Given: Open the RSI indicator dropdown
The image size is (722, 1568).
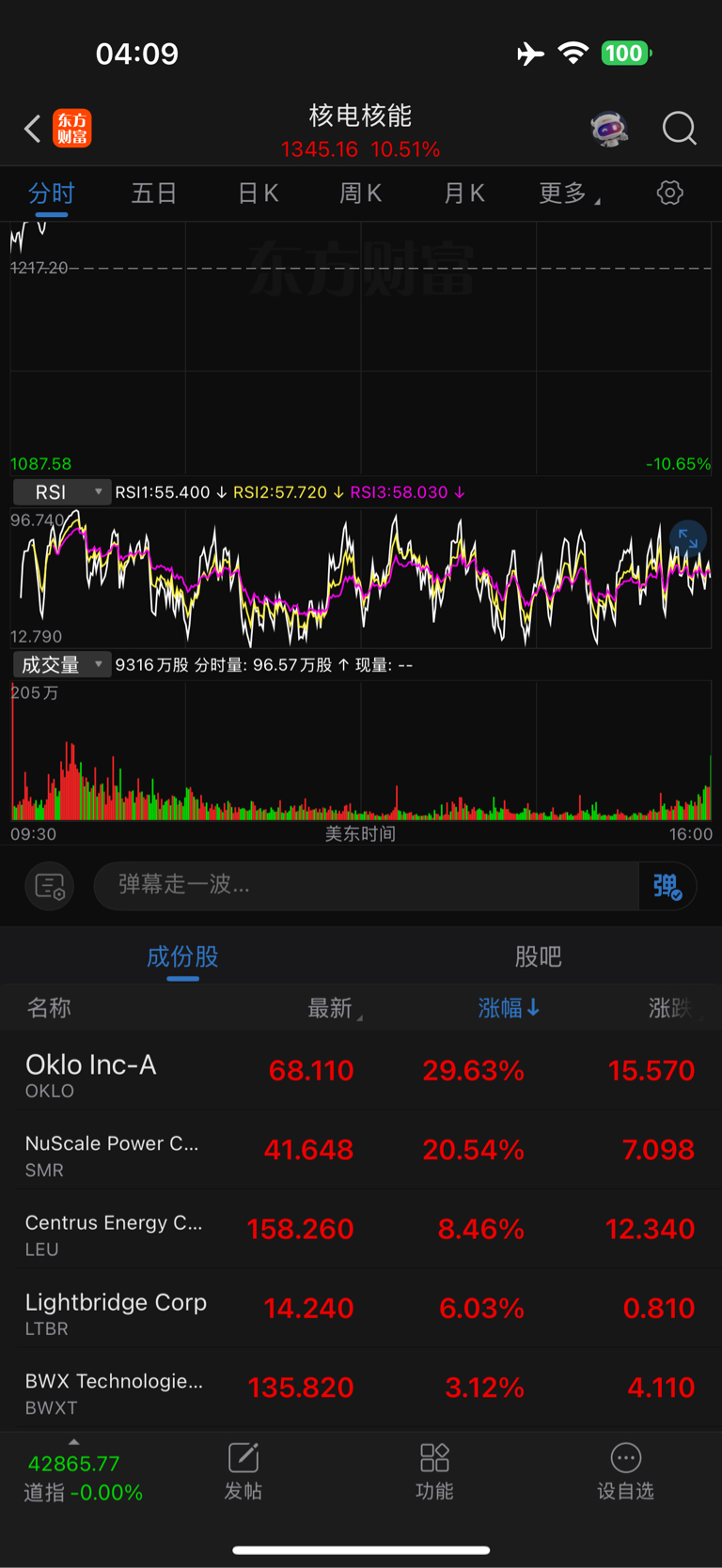Looking at the screenshot, I should tap(61, 492).
